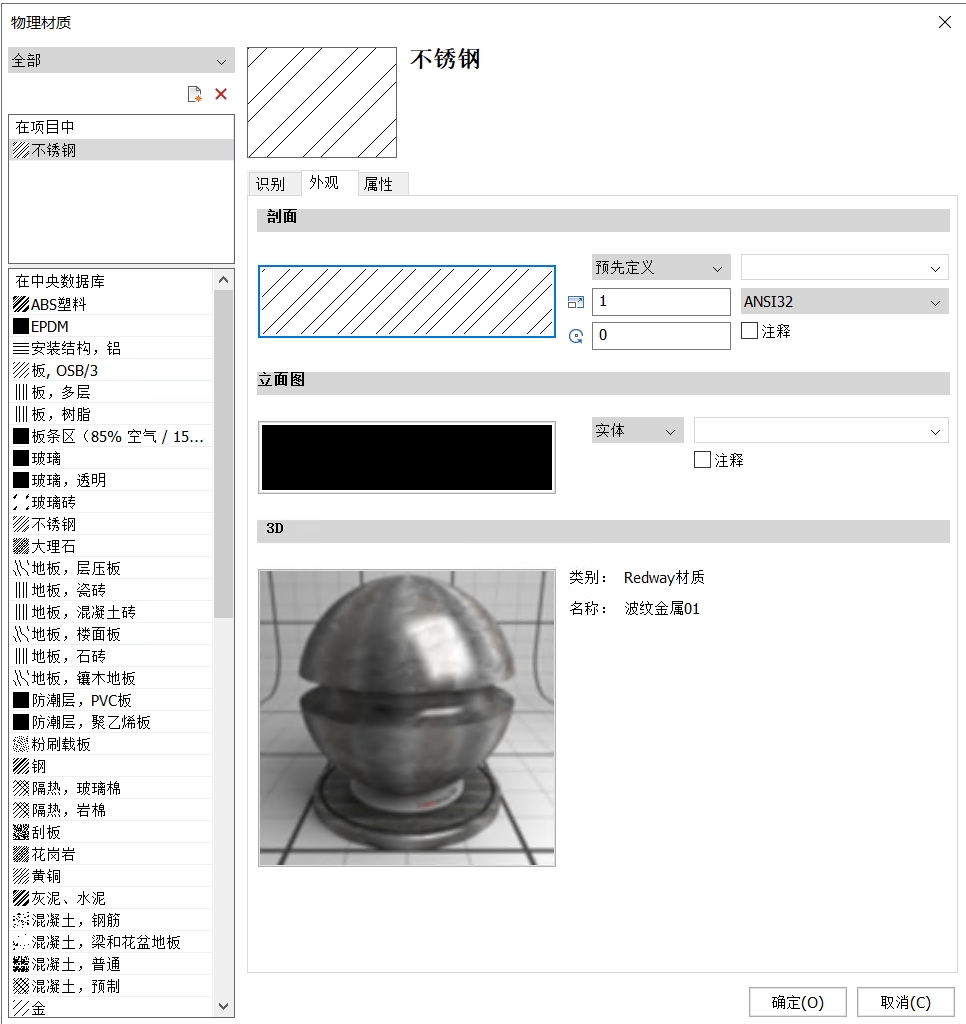This screenshot has height=1024, width=966.
Task: Click the 玻璃砖 pattern icon
Action: click(x=21, y=502)
